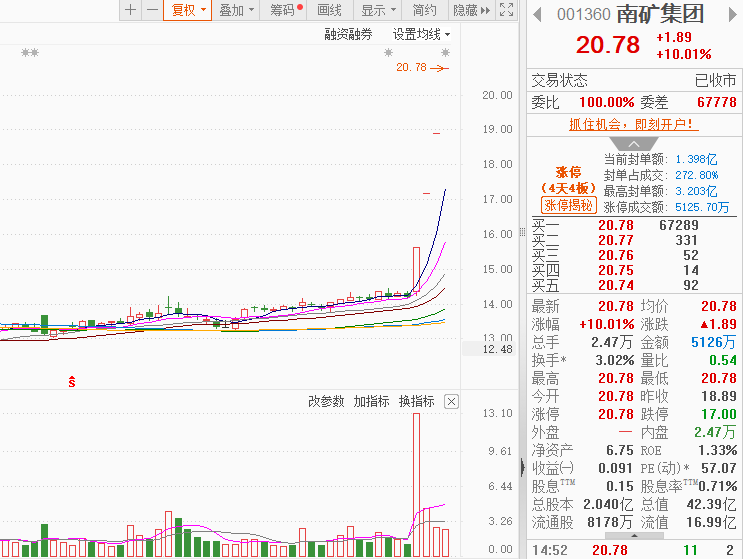The height and width of the screenshot is (559, 743).
Task: Go to previous stock arrow
Action: (537, 15)
